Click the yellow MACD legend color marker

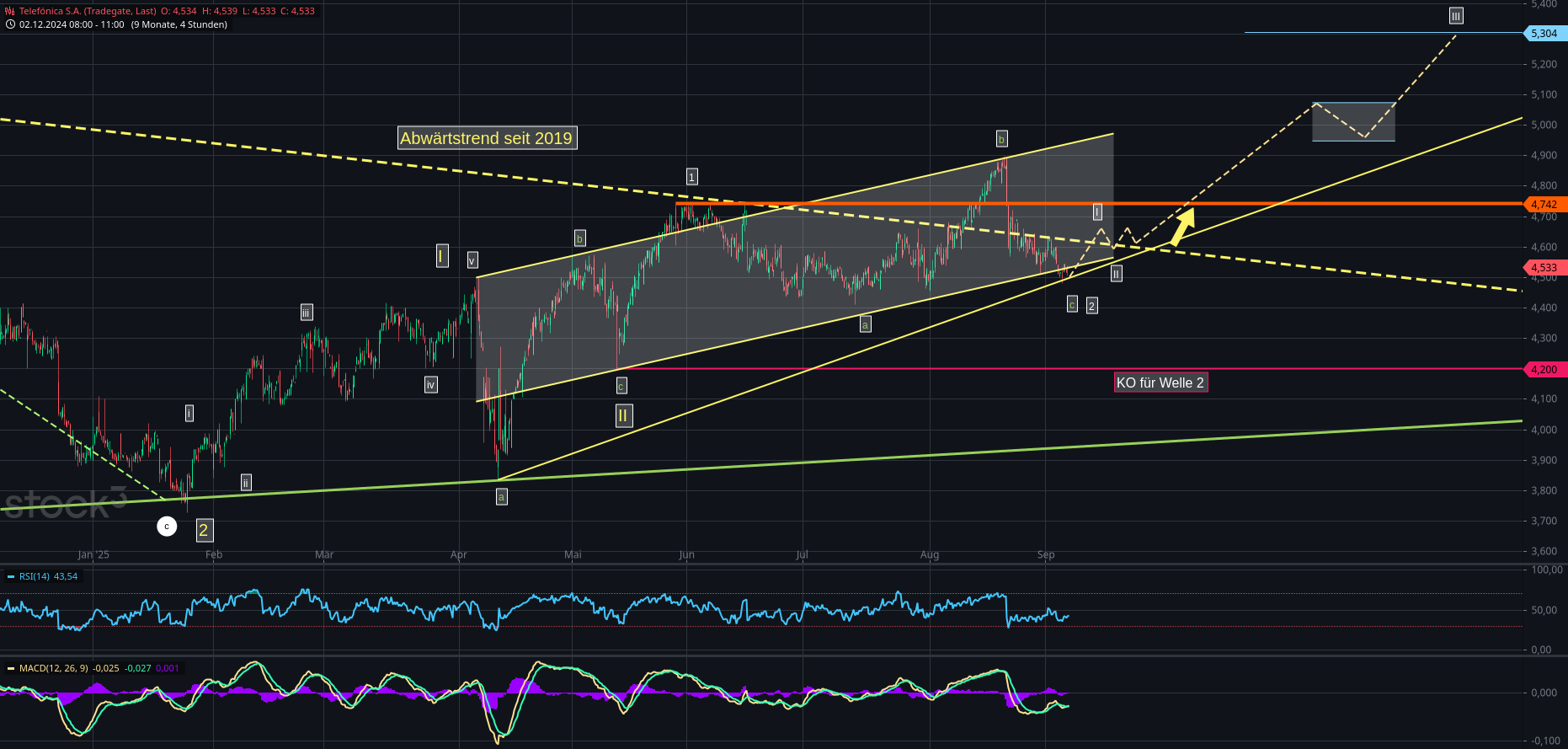11,669
